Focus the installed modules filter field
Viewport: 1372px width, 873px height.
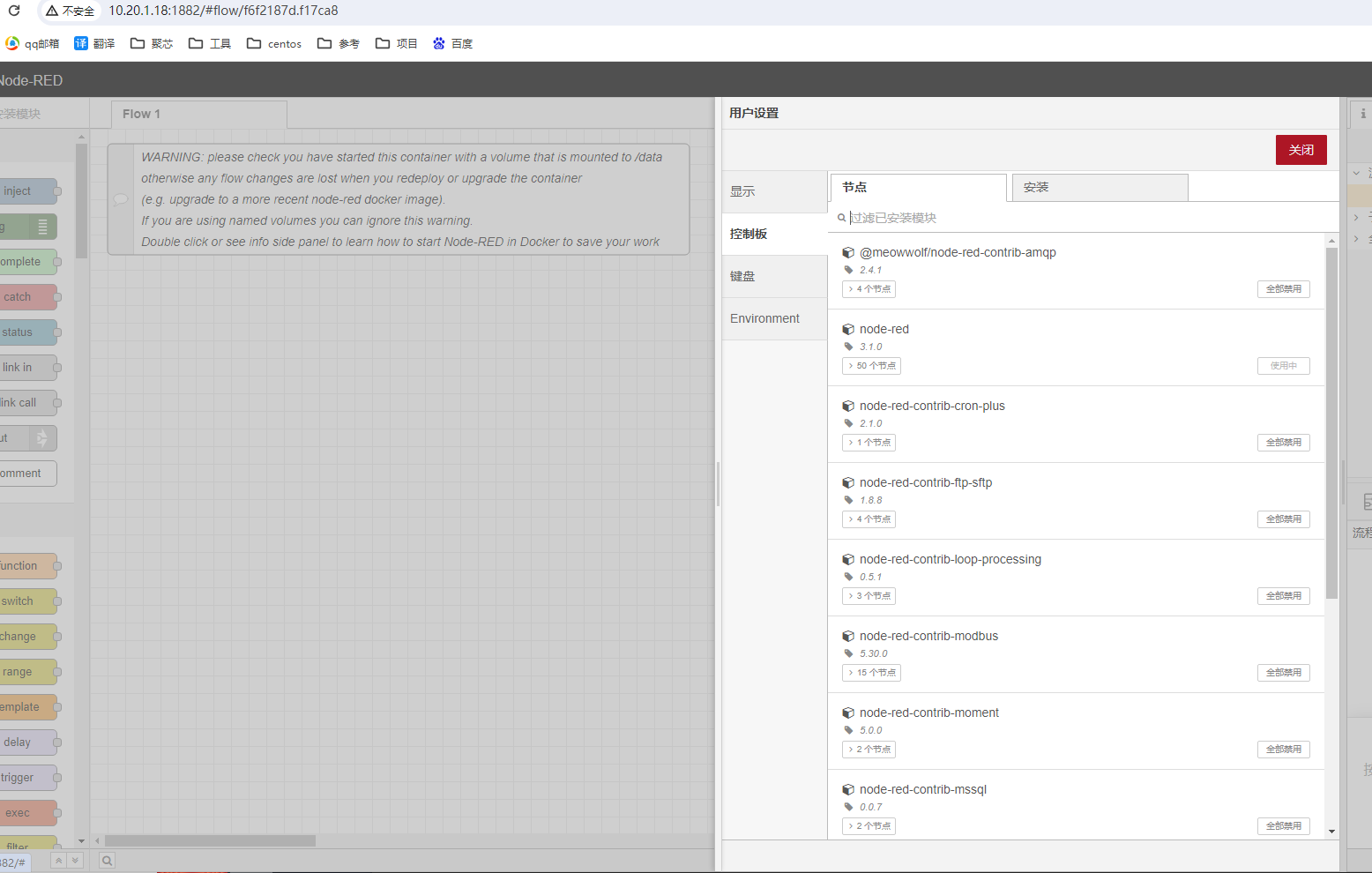[1083, 218]
